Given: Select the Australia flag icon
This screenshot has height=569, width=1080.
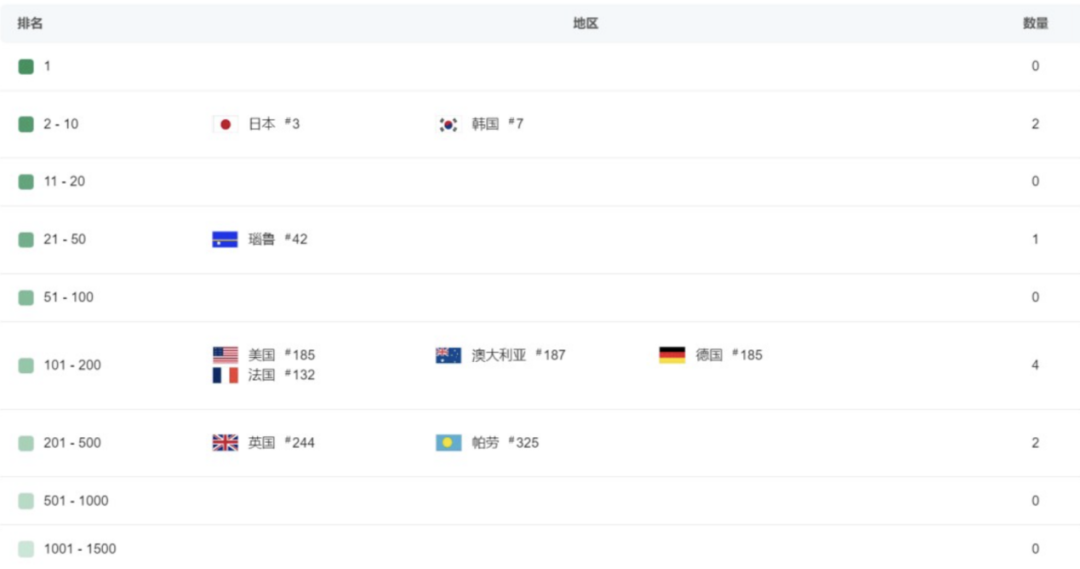Looking at the screenshot, I should tap(448, 355).
